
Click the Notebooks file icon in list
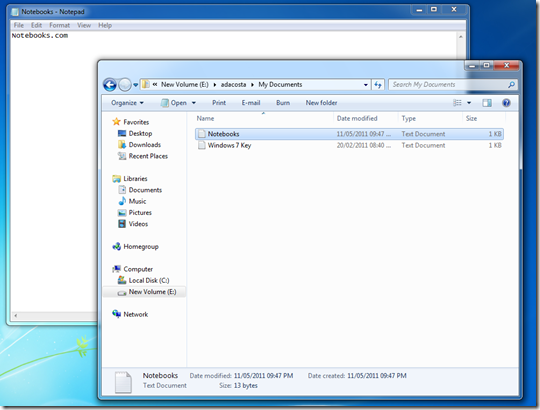click(202, 134)
